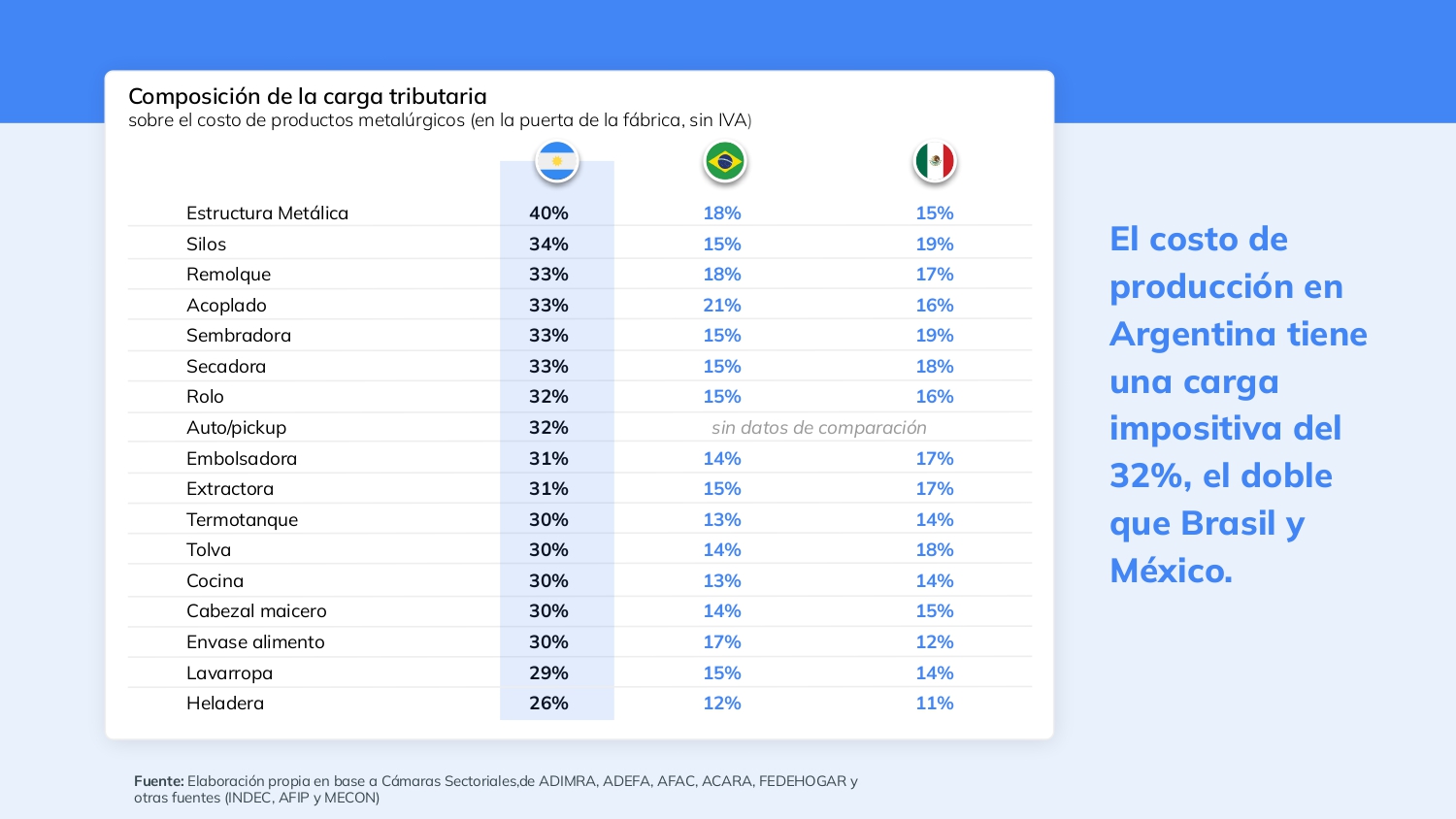Click the subtitle about productos metalúrgicos
This screenshot has height=819, width=1456.
[x=440, y=120]
